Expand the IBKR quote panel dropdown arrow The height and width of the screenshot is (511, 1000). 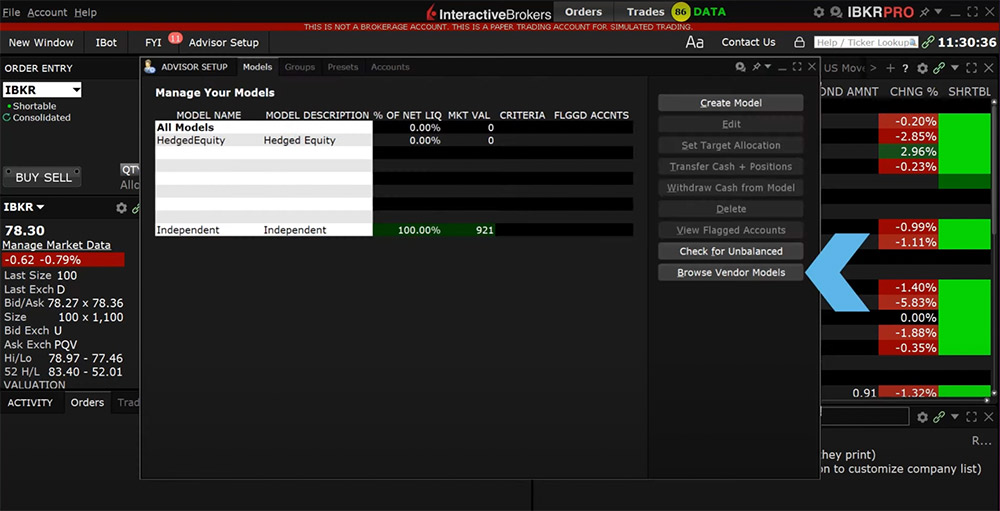(40, 208)
